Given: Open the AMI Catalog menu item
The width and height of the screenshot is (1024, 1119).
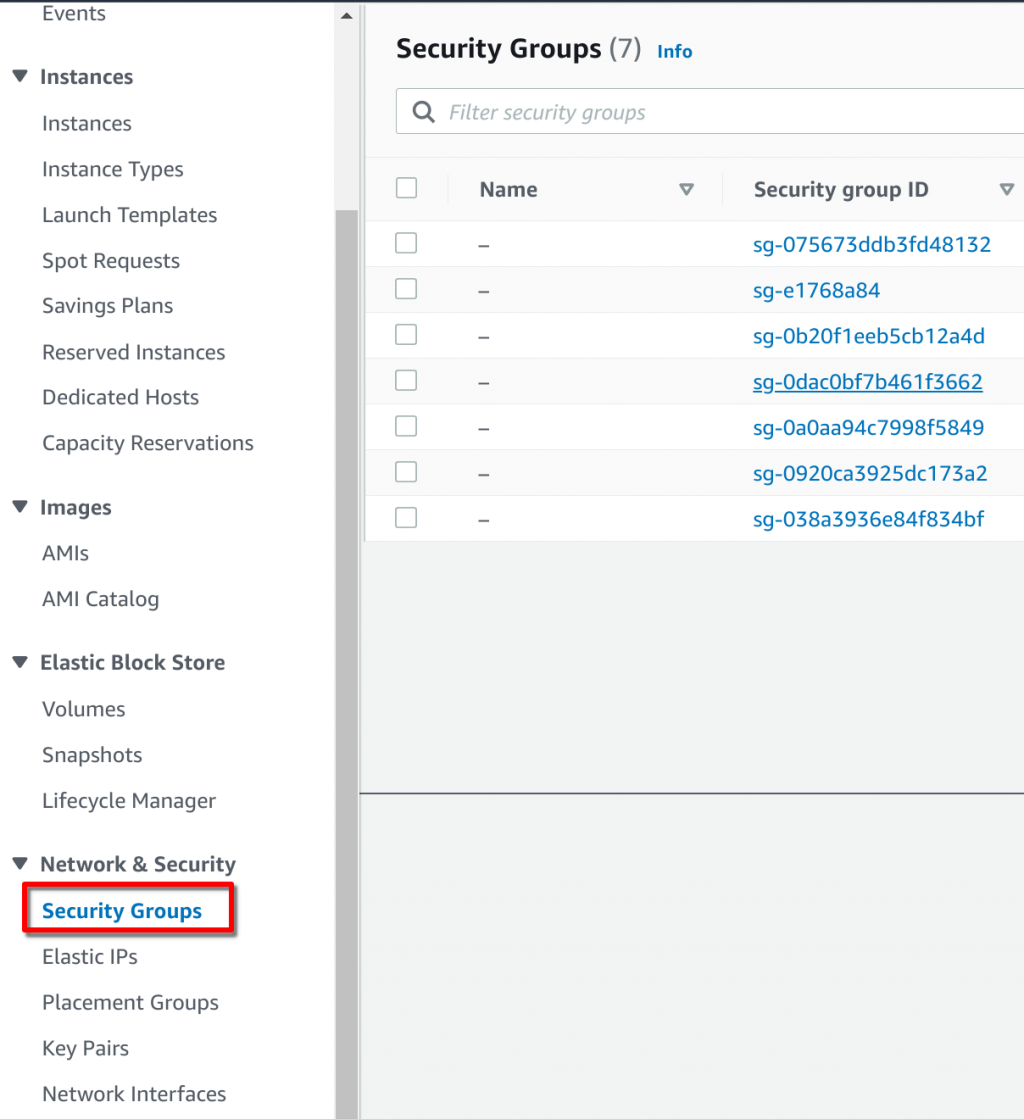Looking at the screenshot, I should pos(101,599).
